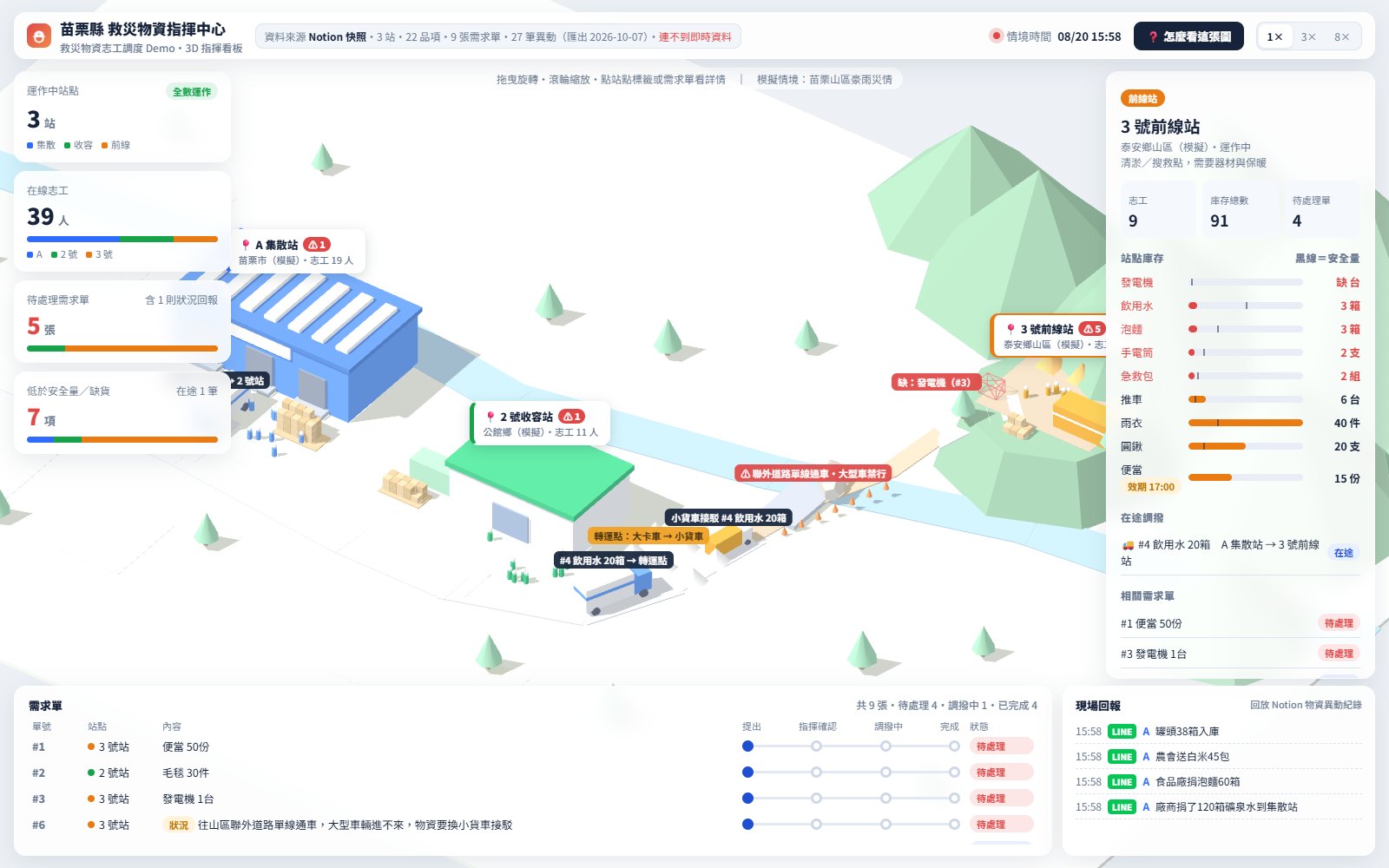
Task: Set playback speed to 8×
Action: point(1342,36)
